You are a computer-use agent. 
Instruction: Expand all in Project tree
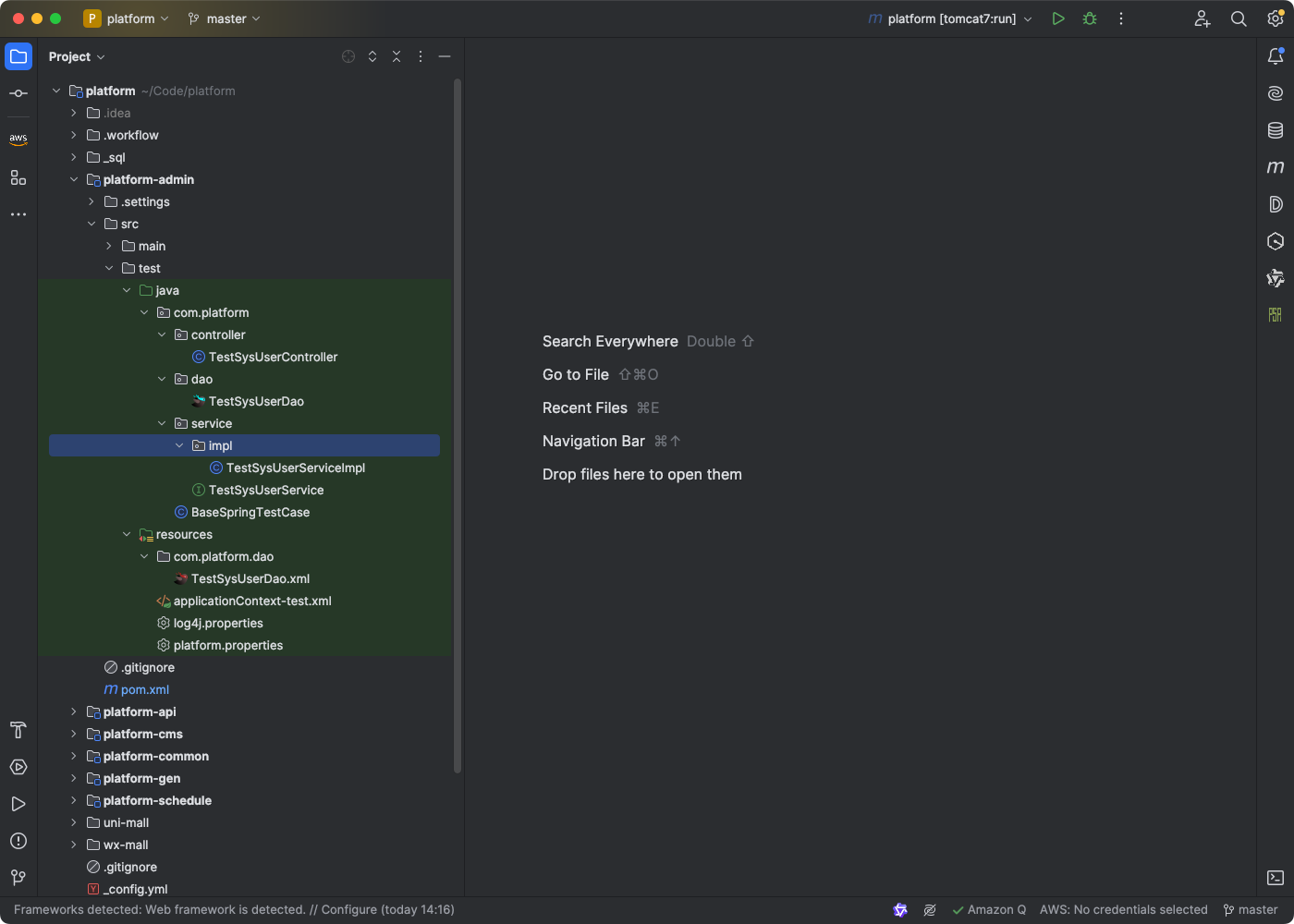pos(372,56)
